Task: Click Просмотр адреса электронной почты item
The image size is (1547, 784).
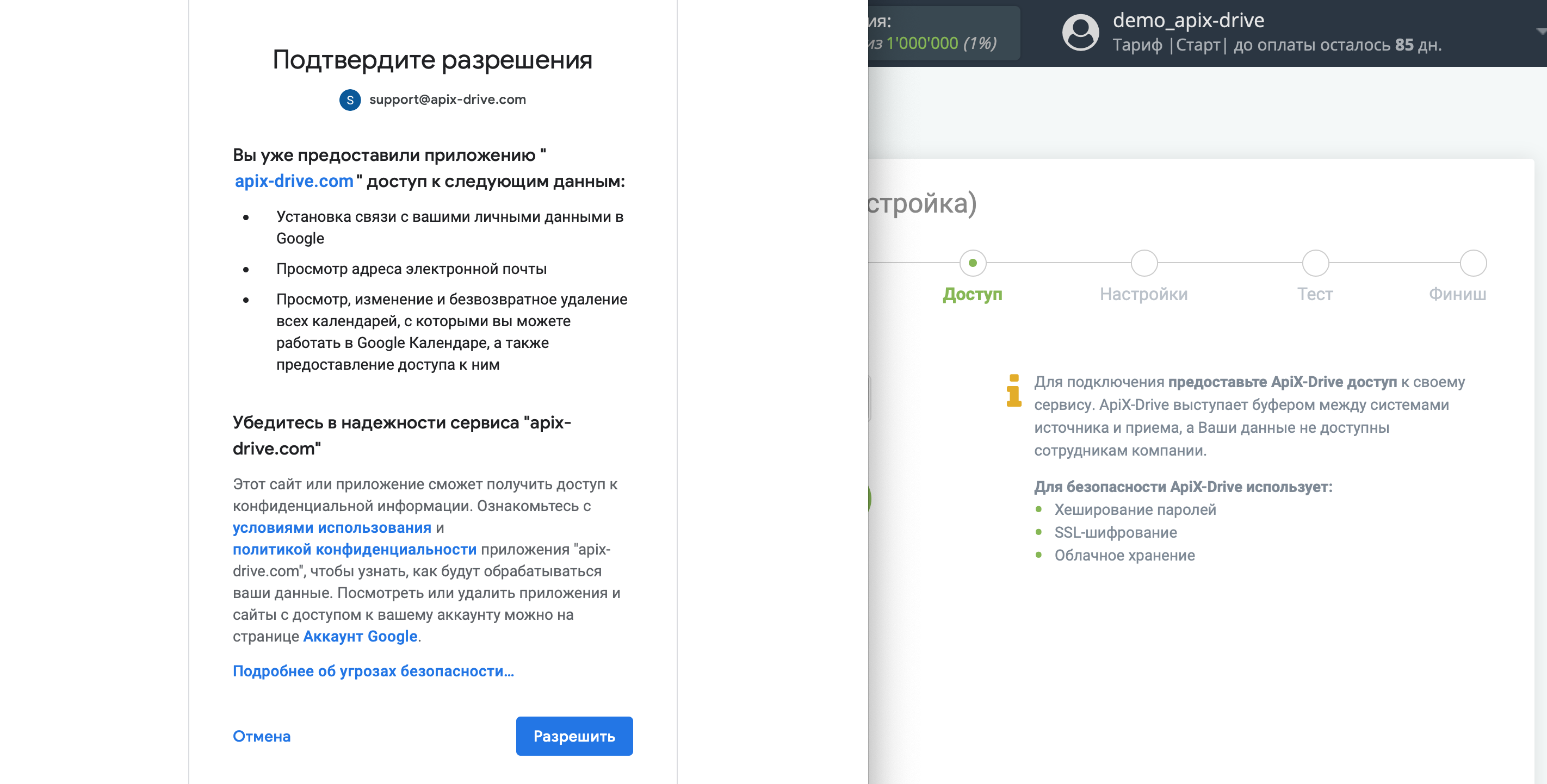Action: (411, 269)
